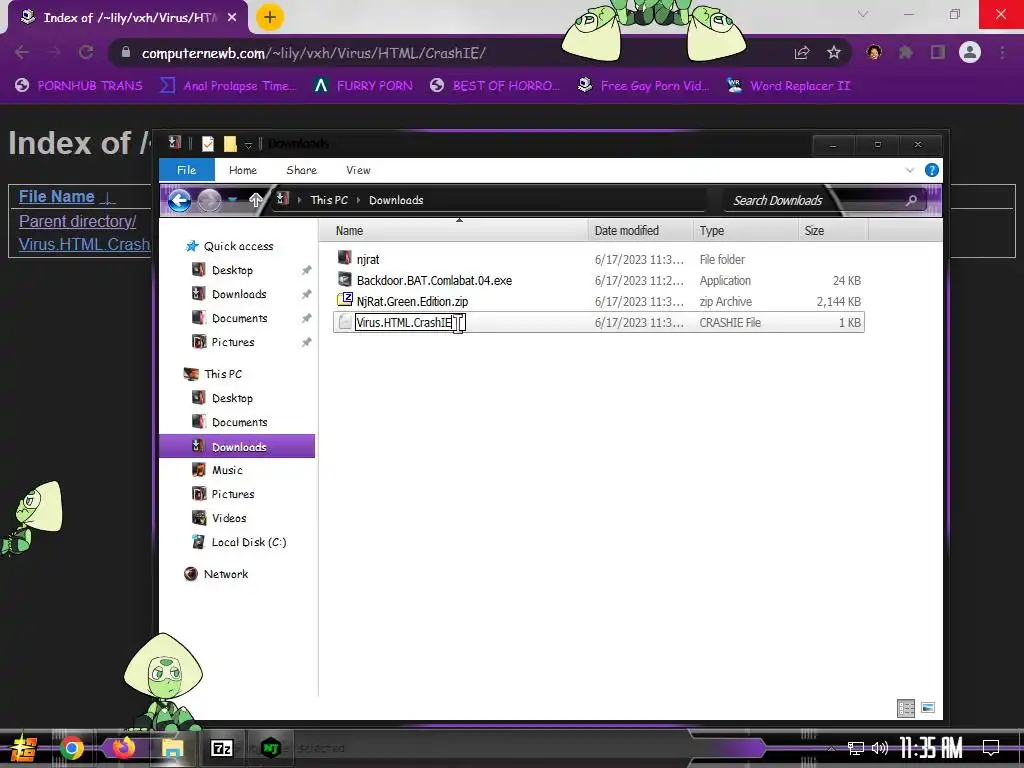Click the zip archive file icon

(345, 300)
